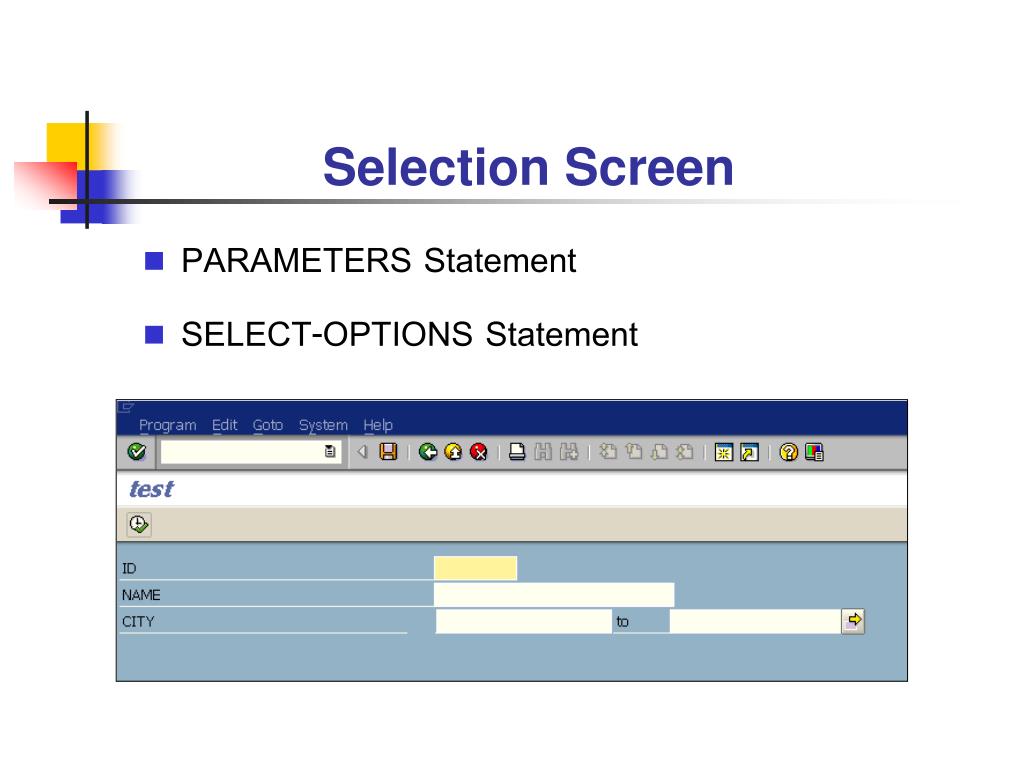This screenshot has width=1024, height=768.
Task: Click the Create new session icon
Action: [724, 452]
